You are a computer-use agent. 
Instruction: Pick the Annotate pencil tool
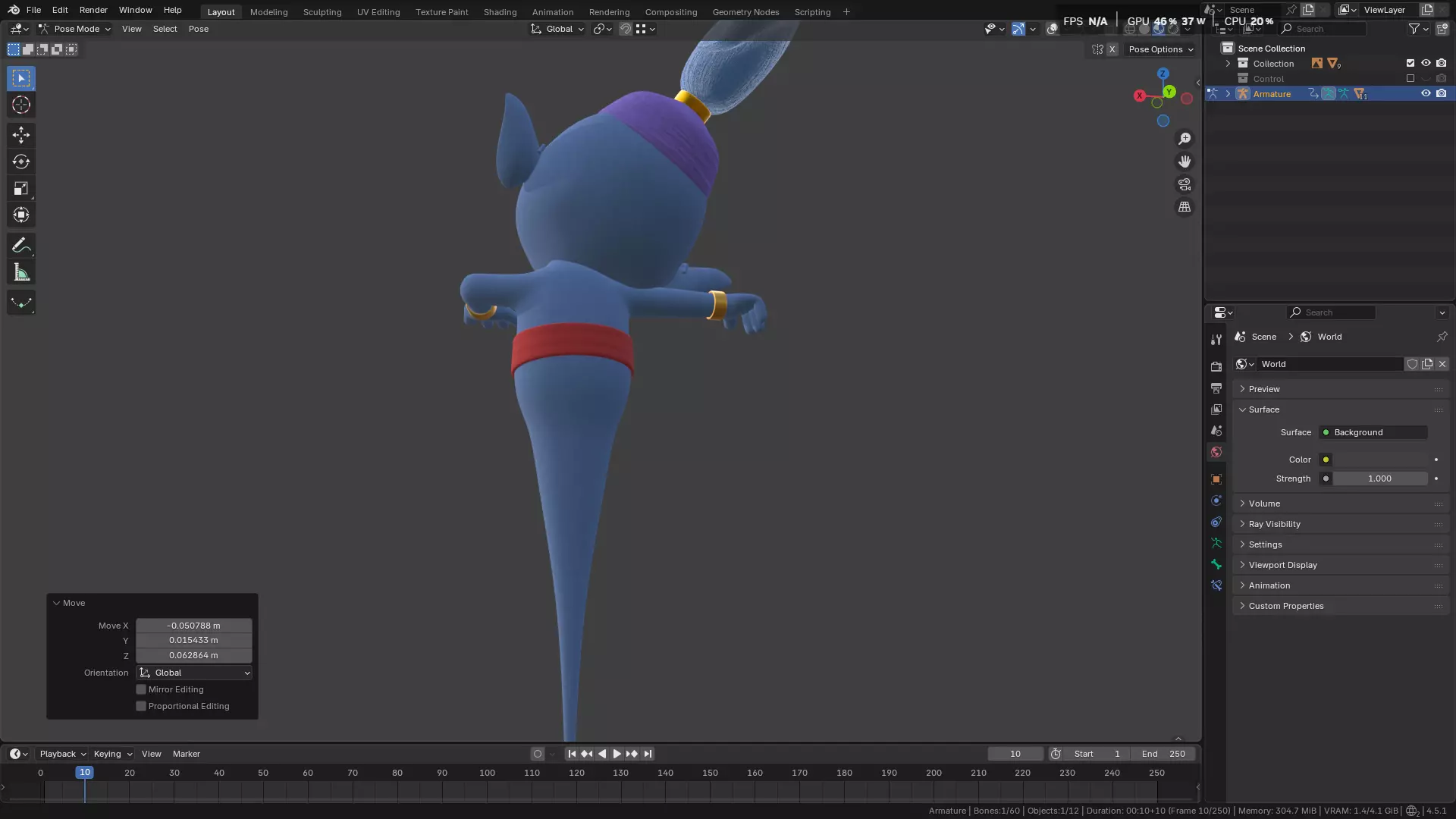21,246
